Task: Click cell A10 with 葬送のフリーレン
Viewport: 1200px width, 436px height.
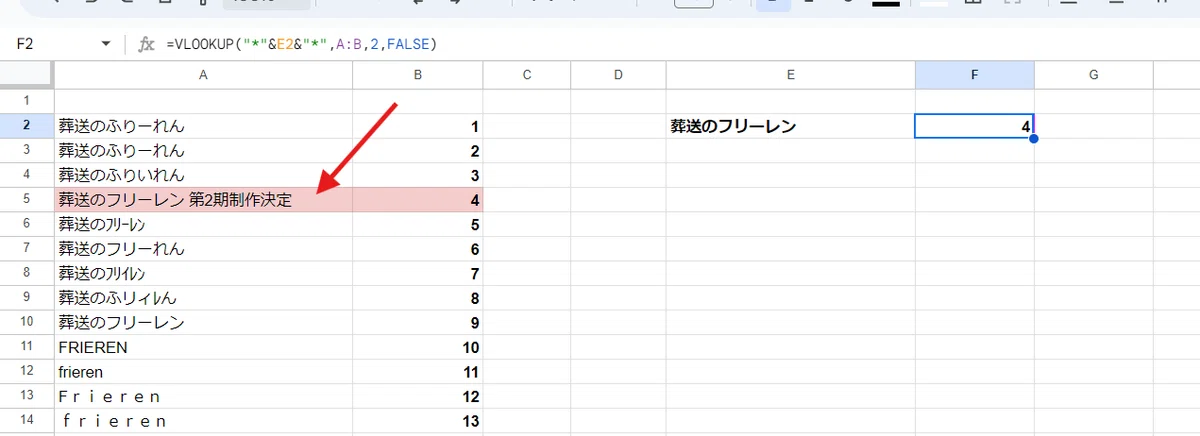Action: [x=203, y=322]
